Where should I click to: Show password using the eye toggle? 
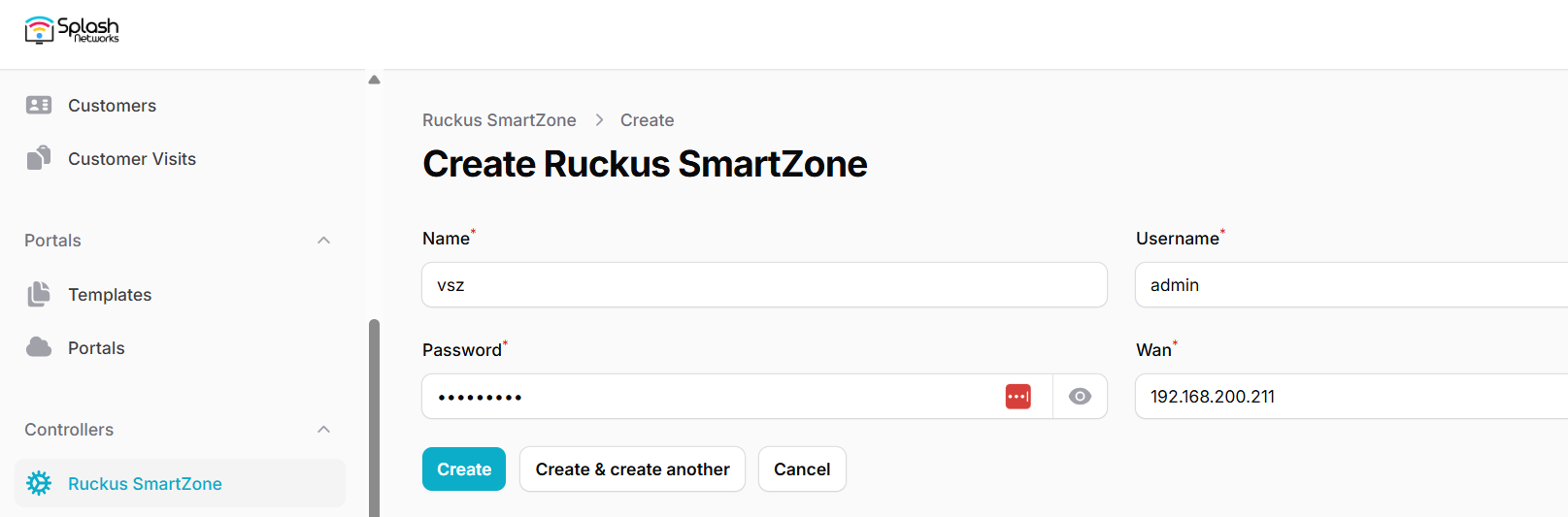tap(1080, 397)
